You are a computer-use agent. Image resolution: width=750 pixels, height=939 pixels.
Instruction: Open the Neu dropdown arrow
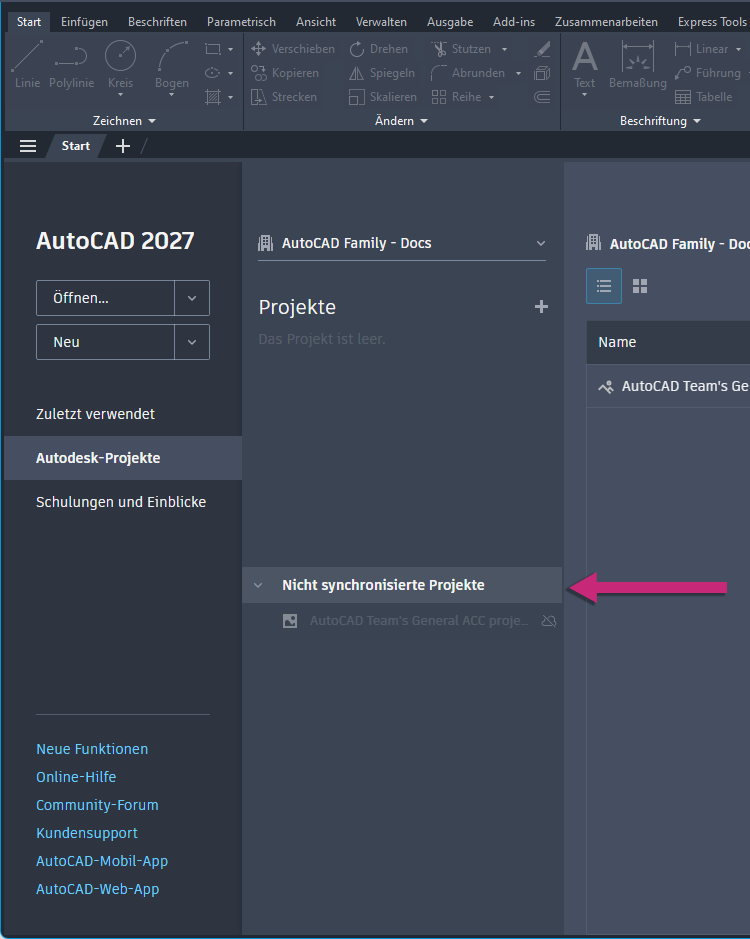(x=192, y=343)
